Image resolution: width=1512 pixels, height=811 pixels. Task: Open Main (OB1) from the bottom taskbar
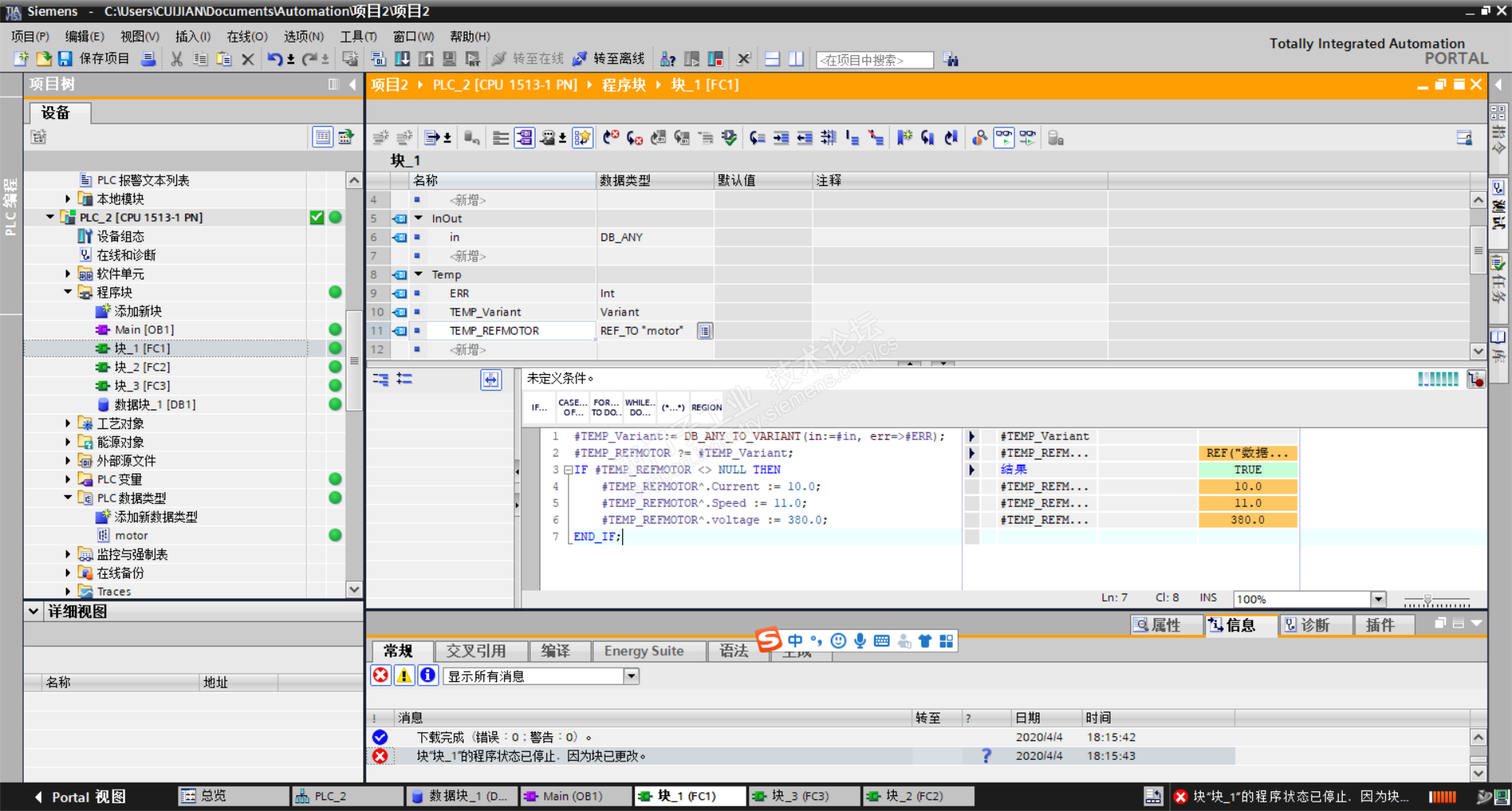573,796
